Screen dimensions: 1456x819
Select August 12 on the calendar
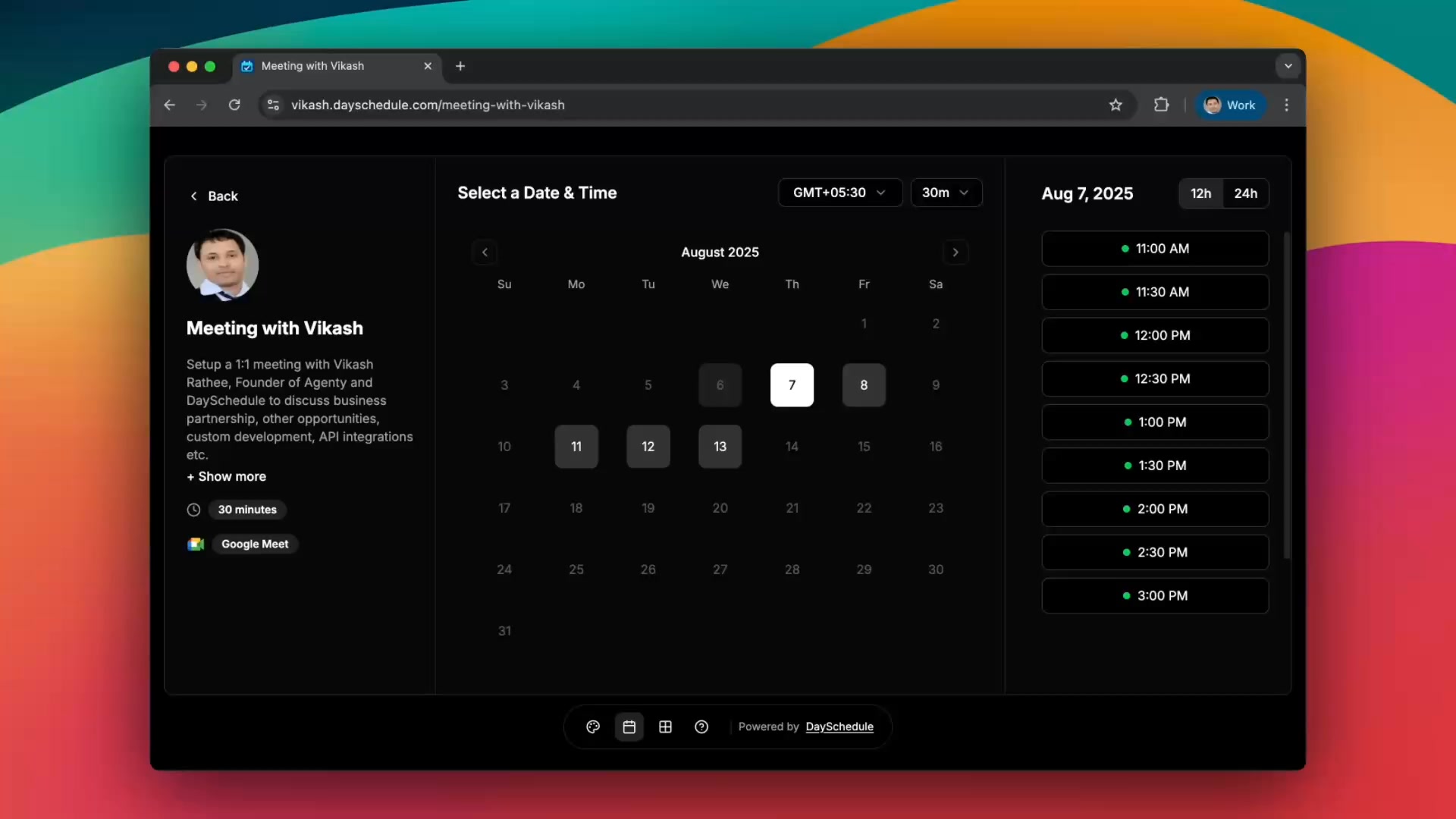(x=648, y=447)
